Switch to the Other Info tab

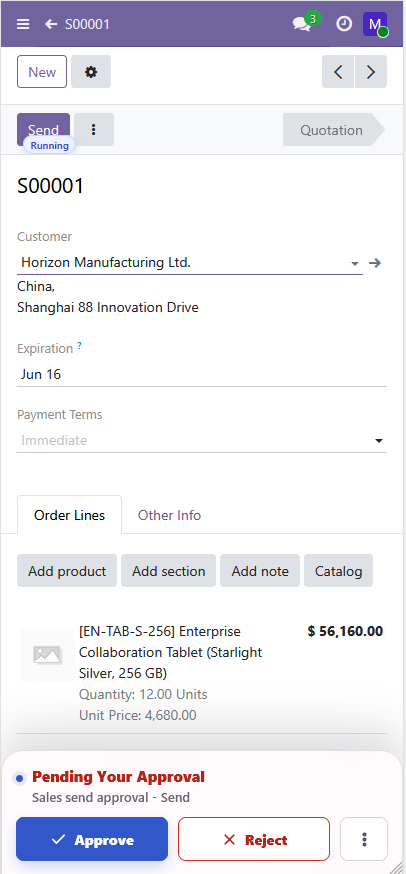170,515
